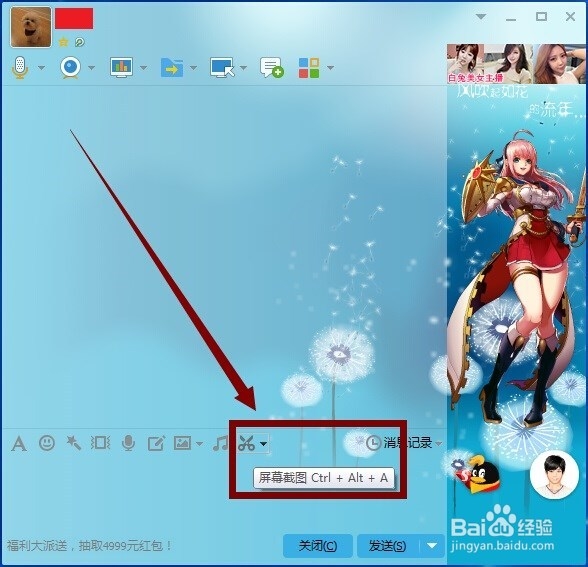The width and height of the screenshot is (588, 567).
Task: Share music with the note icon
Action: click(x=220, y=443)
